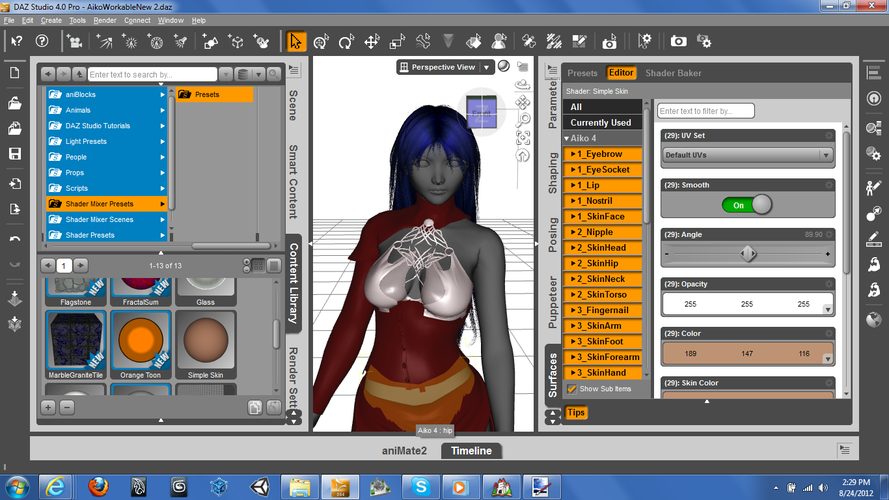Click the DrawStyle sphere icon in viewport
889x500 pixels.
click(503, 66)
